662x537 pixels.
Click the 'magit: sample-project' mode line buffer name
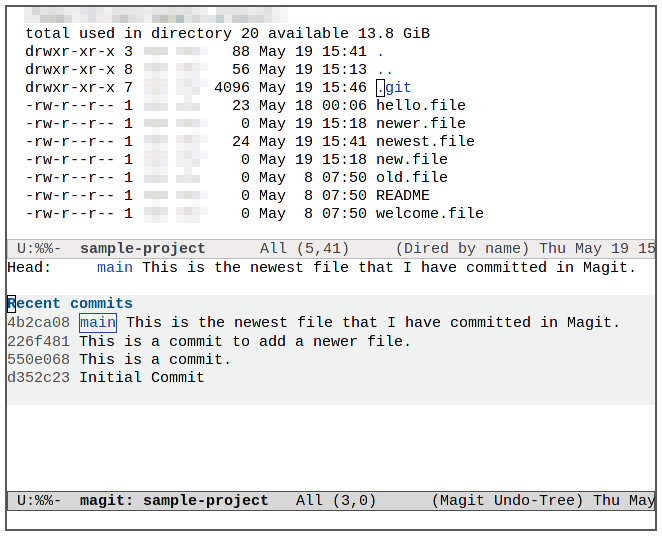click(174, 500)
